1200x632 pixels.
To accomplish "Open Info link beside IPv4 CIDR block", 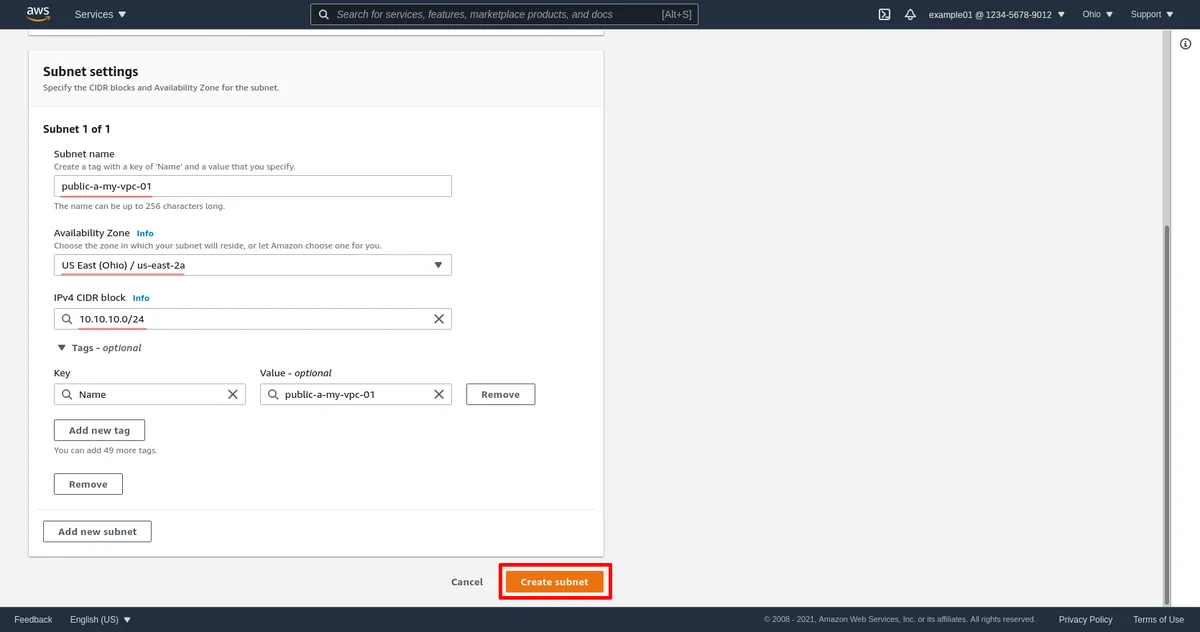I will (141, 298).
